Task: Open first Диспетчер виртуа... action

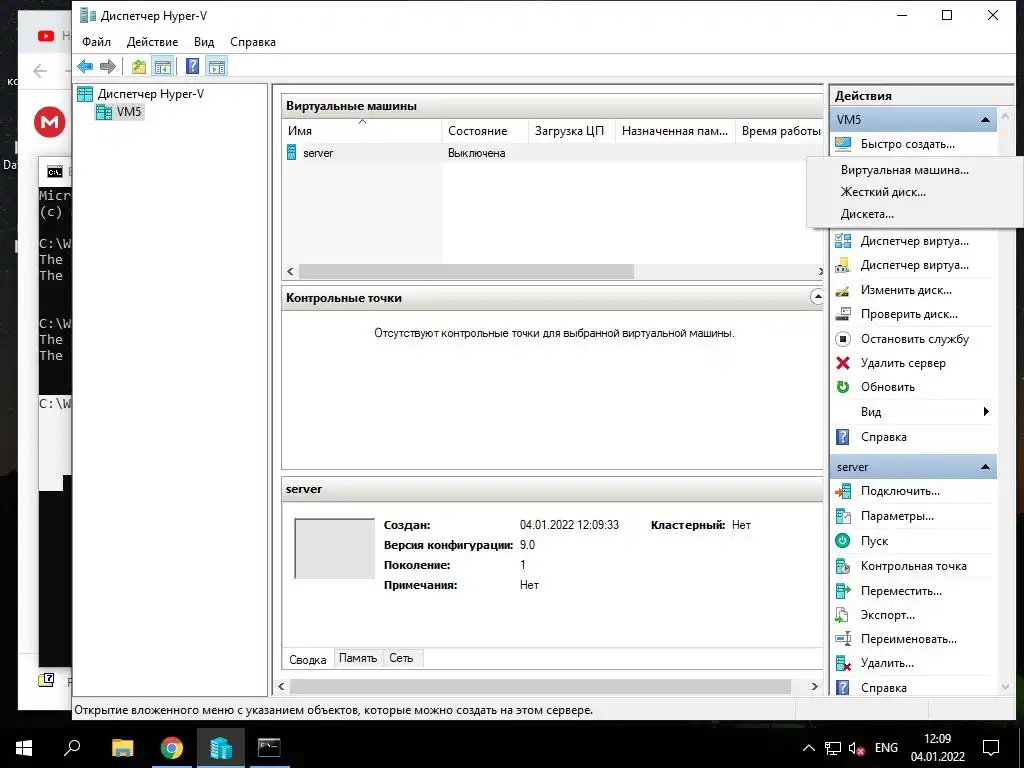Action: [913, 242]
